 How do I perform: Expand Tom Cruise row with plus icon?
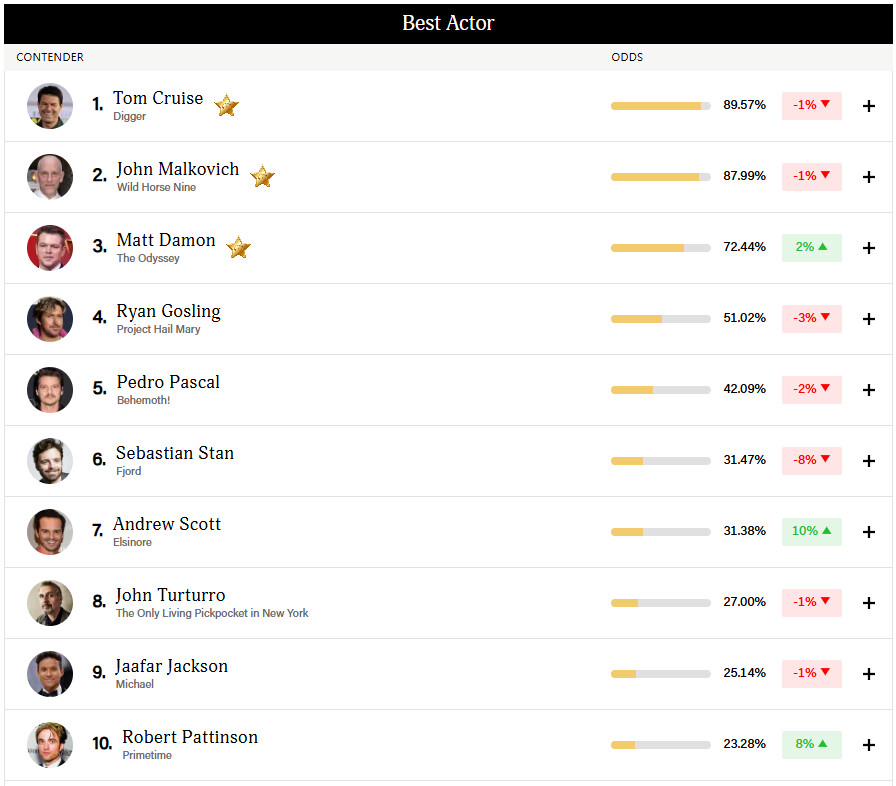click(x=869, y=106)
